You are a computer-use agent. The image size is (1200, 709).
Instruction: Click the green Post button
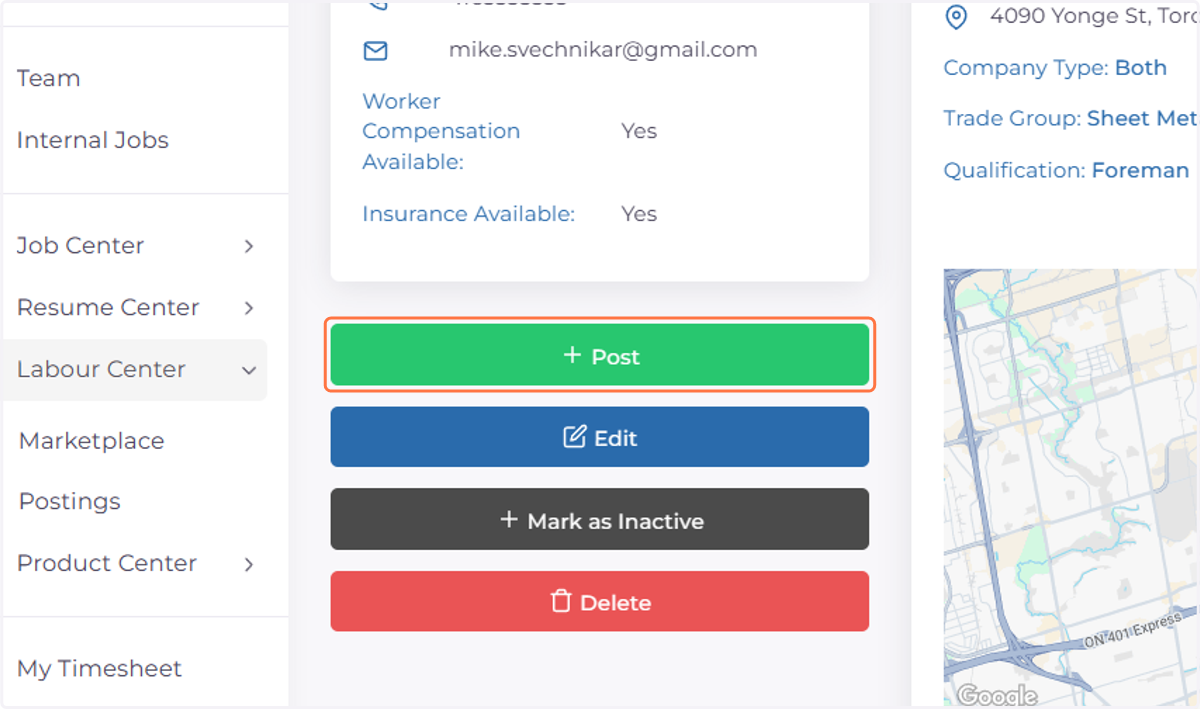(x=600, y=355)
